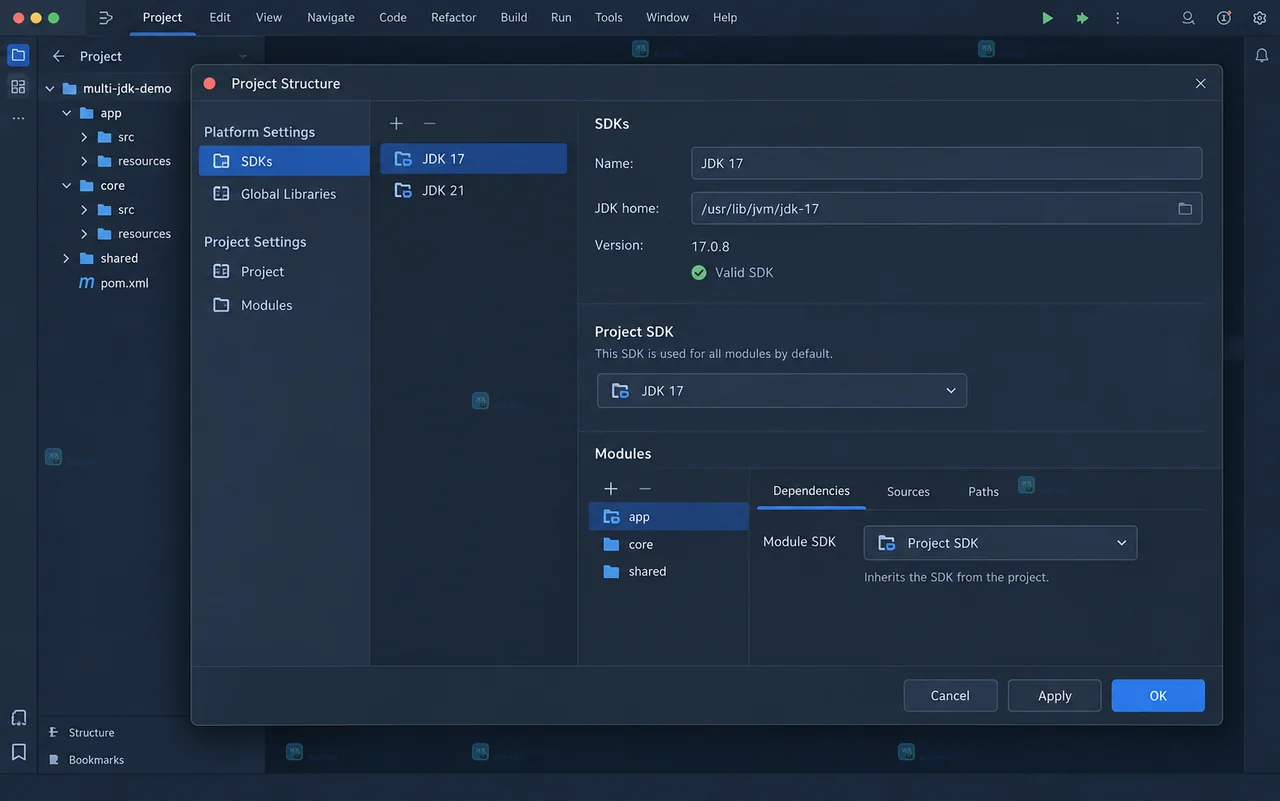Select pom.xml in project tree

(x=124, y=283)
